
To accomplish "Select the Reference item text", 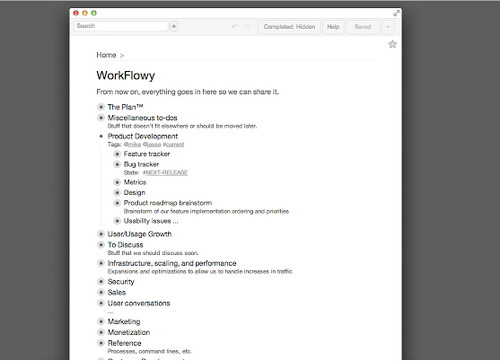I will [x=124, y=343].
